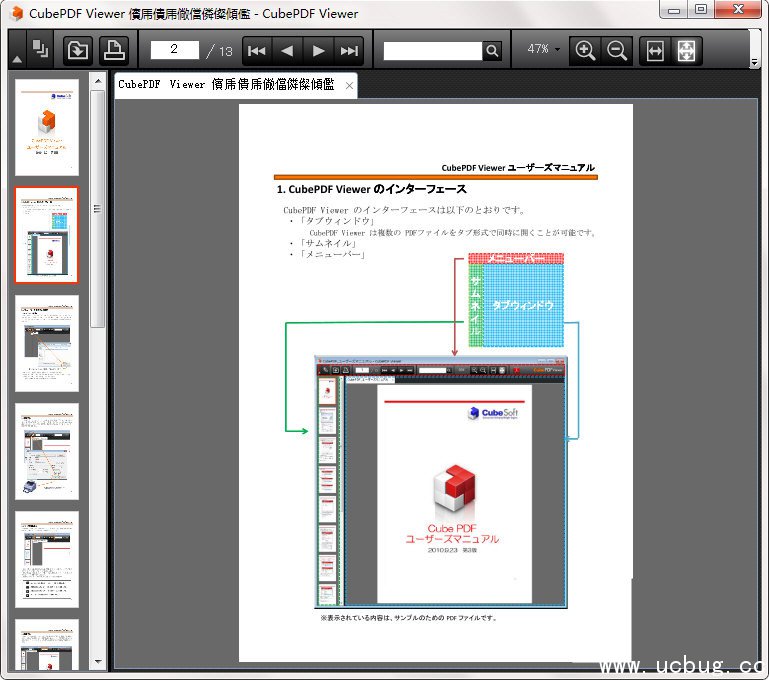Open the main menu dropdown left of toolbar

pyautogui.click(x=17, y=60)
